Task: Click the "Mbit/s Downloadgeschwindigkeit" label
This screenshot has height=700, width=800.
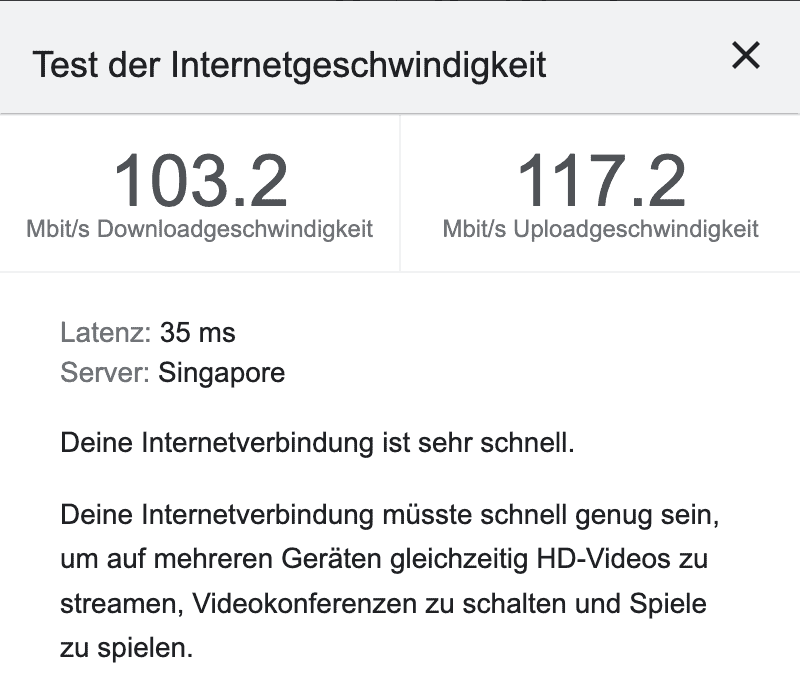Action: click(x=200, y=229)
